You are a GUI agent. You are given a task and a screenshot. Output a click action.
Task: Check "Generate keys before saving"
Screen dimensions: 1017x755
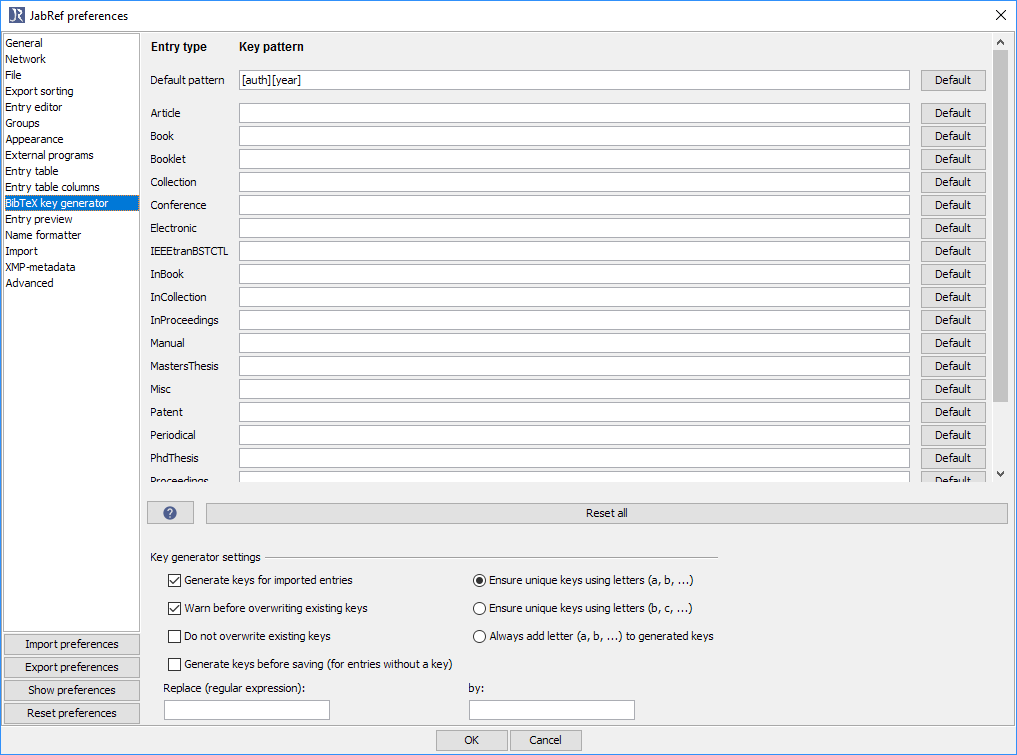click(x=174, y=663)
